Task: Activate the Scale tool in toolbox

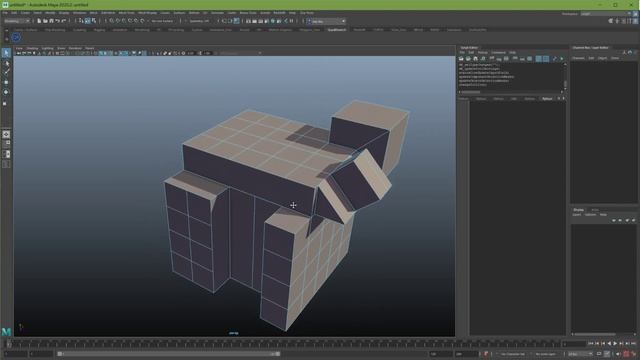Action: click(x=5, y=103)
